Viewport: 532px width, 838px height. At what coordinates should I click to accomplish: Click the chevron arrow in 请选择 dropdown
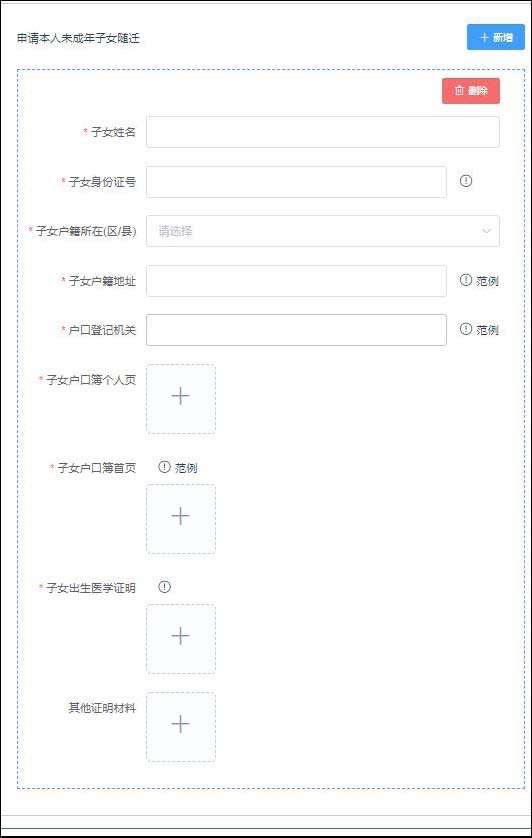[486, 231]
